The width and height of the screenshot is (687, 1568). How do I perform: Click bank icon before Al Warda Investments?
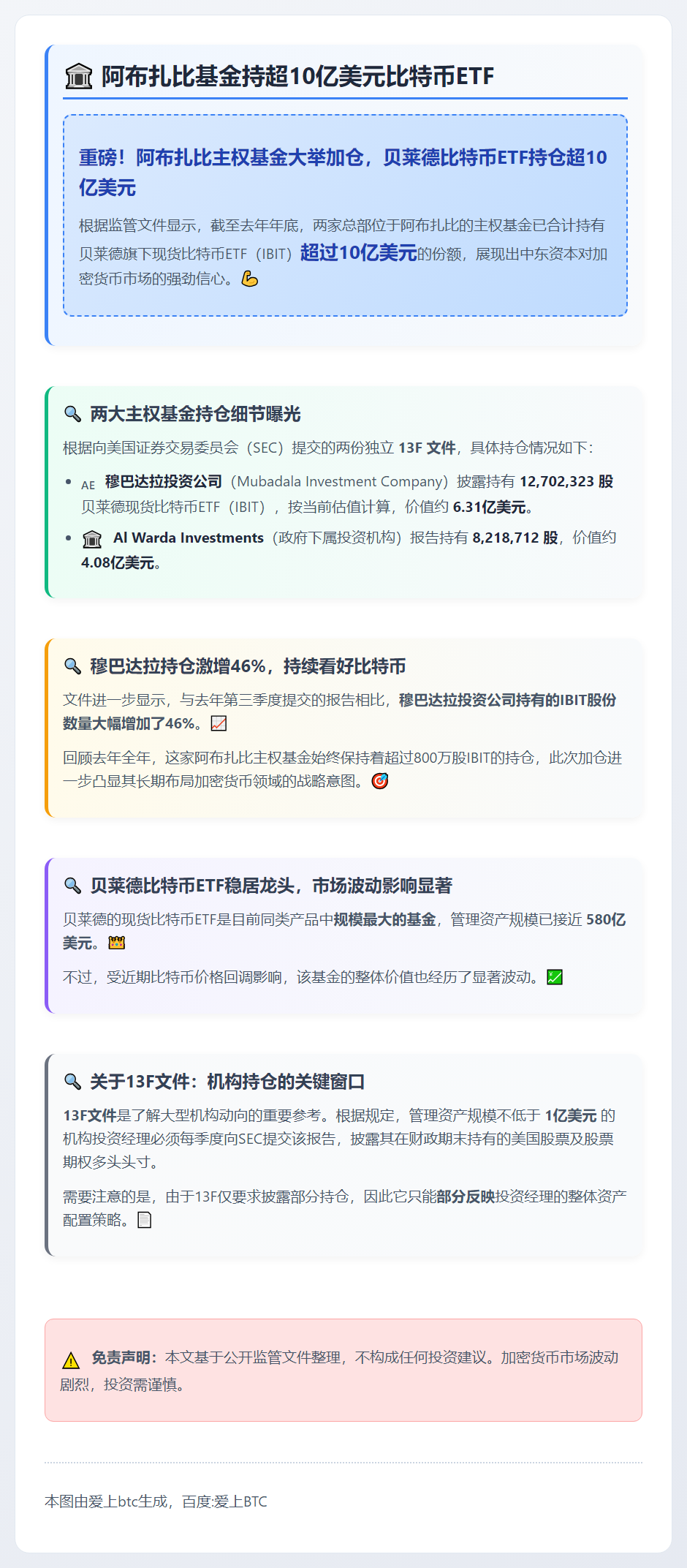(x=92, y=539)
